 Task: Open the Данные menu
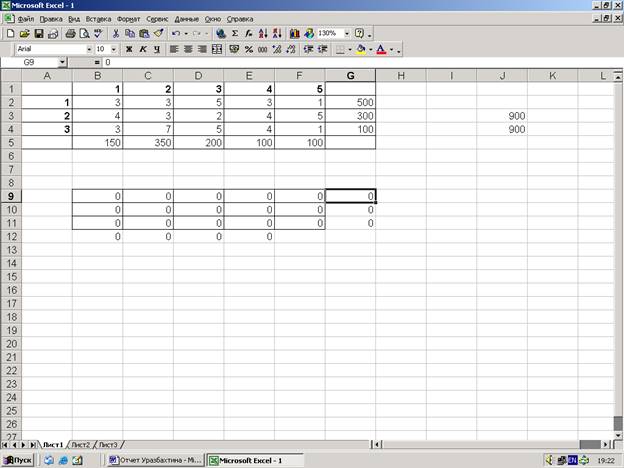187,19
